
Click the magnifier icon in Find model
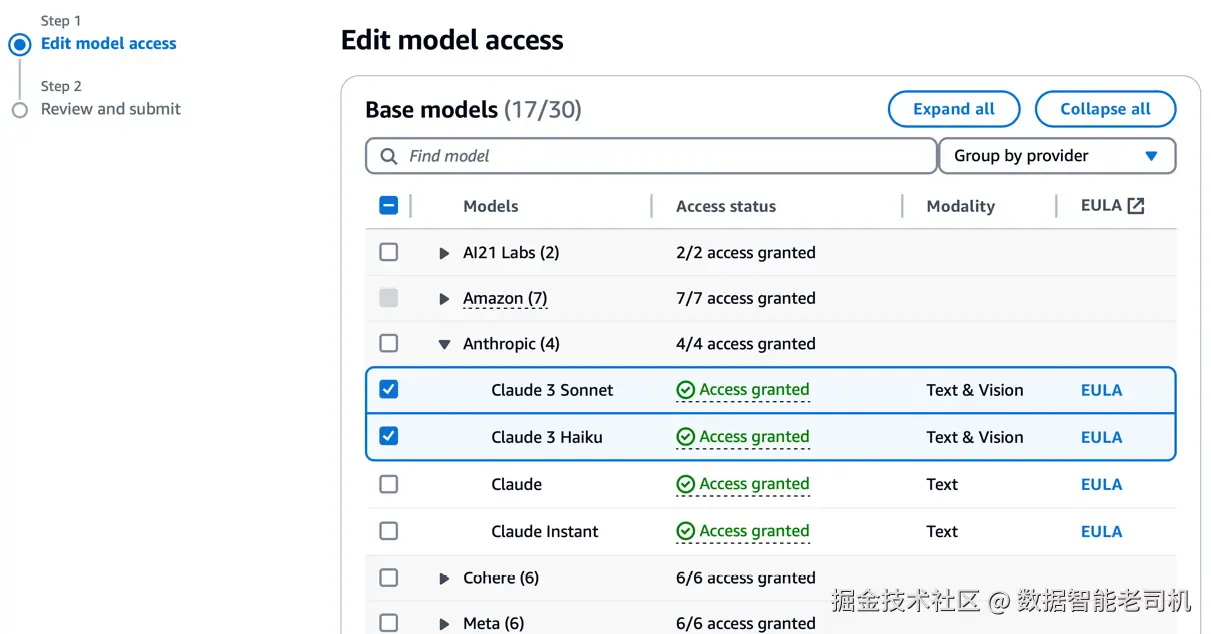pos(389,156)
